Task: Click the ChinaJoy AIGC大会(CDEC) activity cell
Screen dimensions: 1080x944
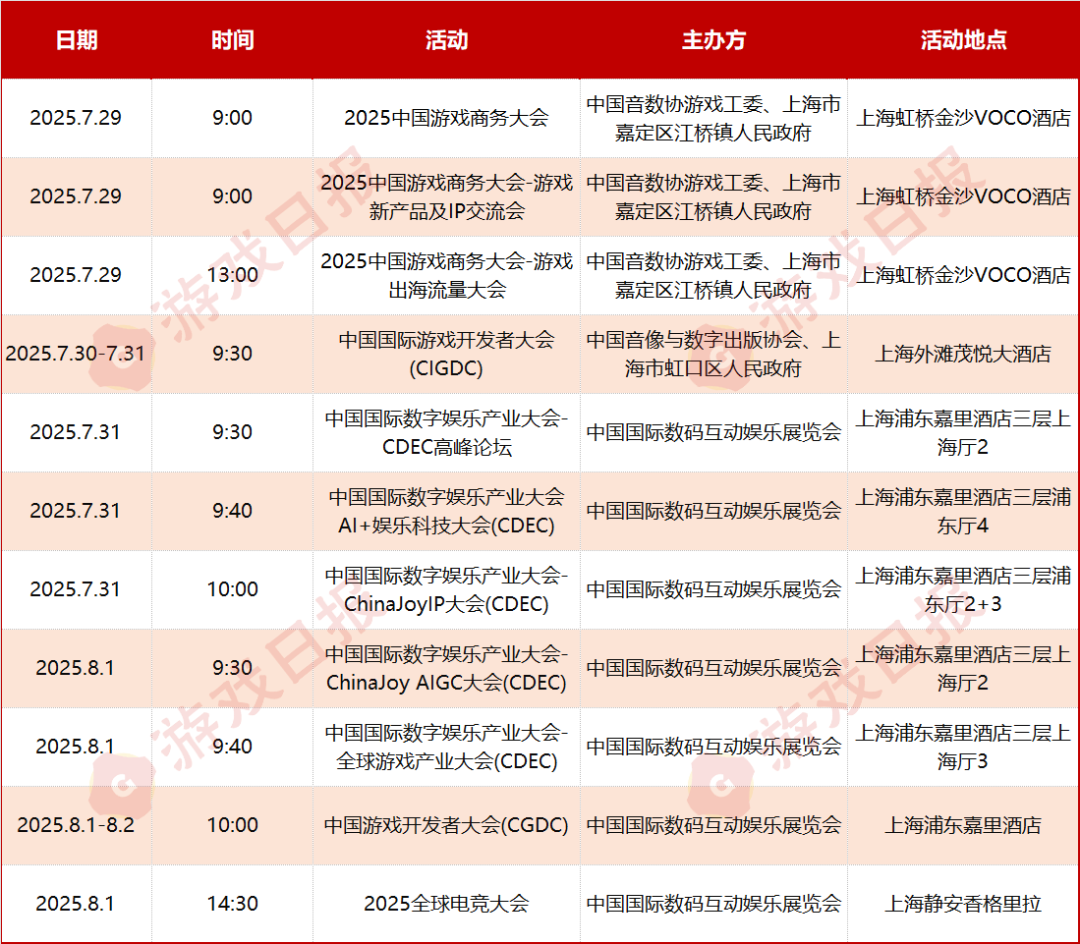Action: click(x=446, y=668)
